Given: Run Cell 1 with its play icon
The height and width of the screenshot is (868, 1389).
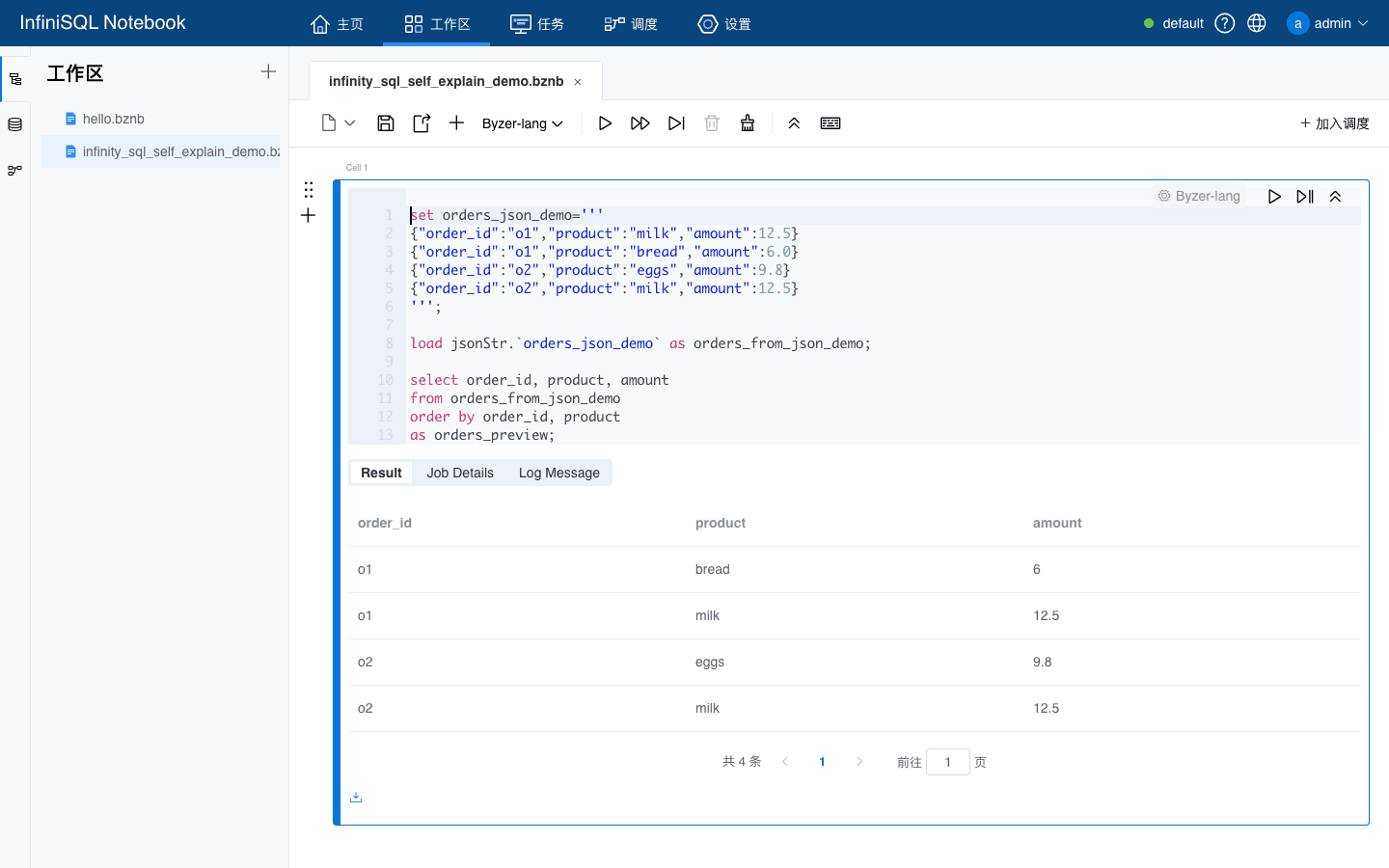Looking at the screenshot, I should pyautogui.click(x=1274, y=196).
